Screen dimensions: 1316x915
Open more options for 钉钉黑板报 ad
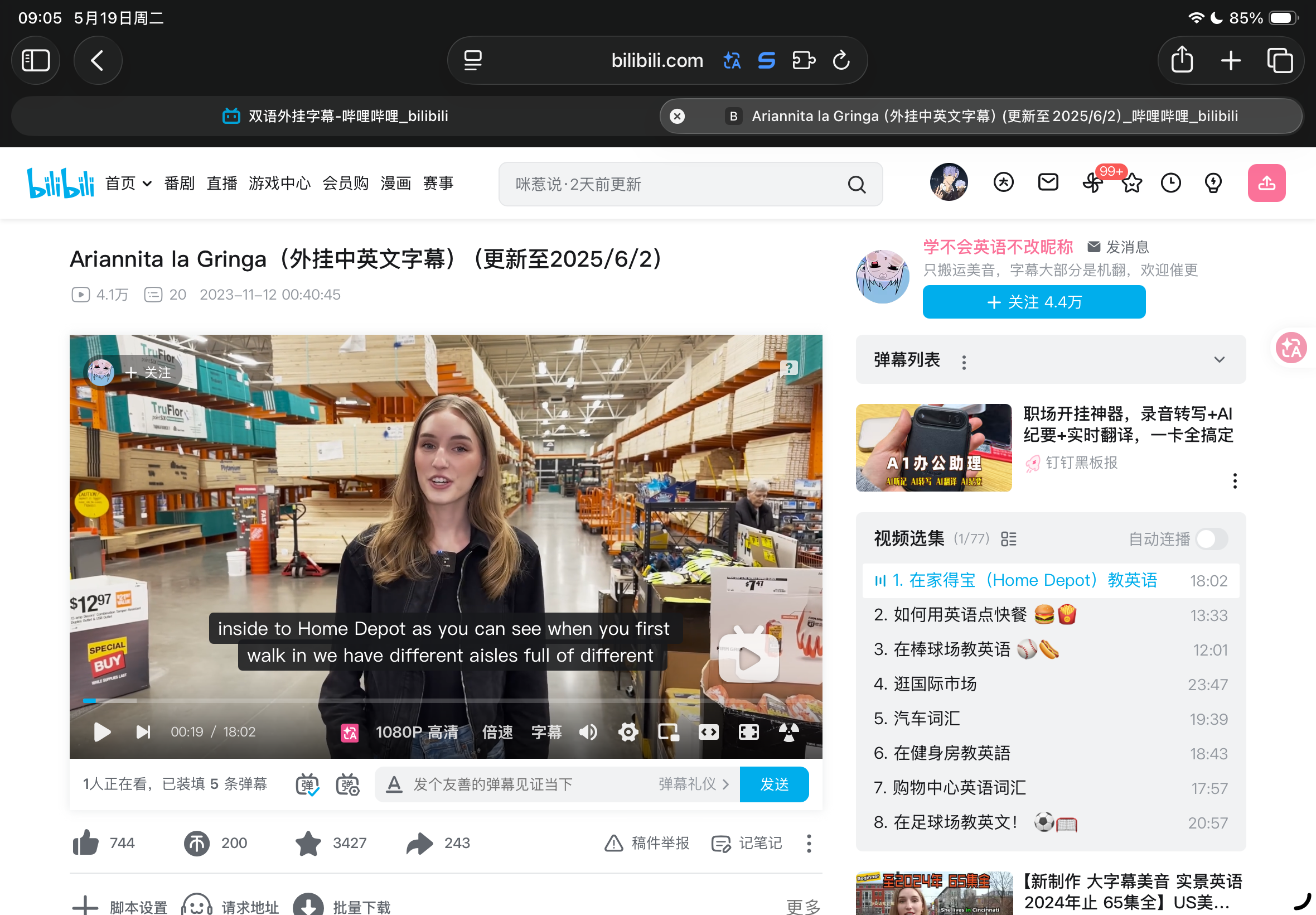(x=1235, y=481)
